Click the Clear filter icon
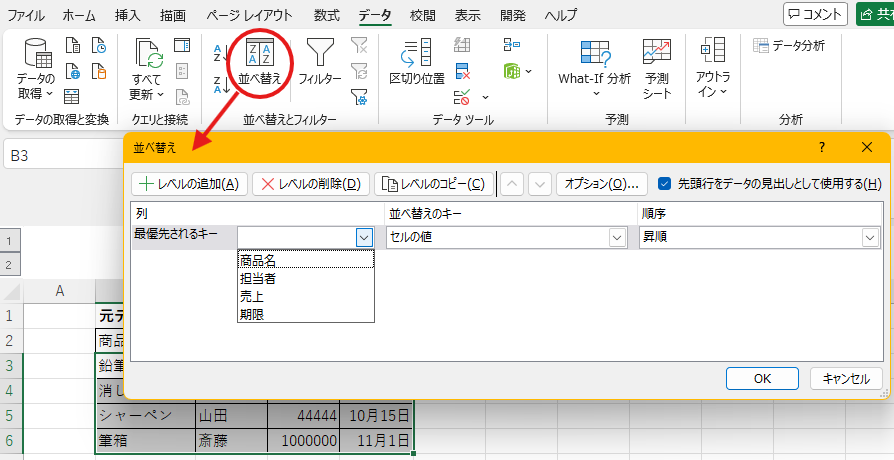Screen dimensions: 894x460 [359, 45]
